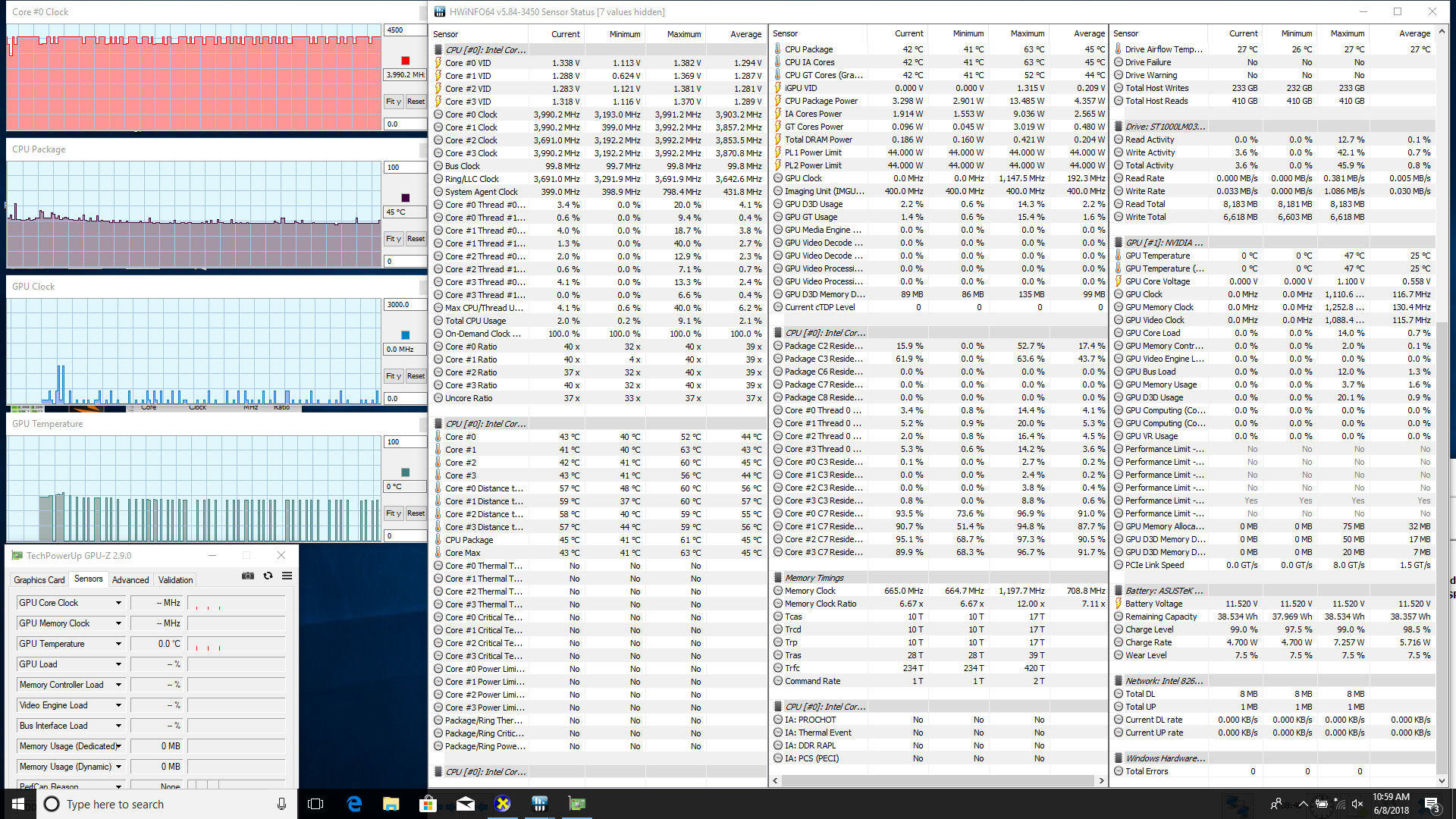This screenshot has width=1456, height=819.
Task: Expand the GPU Memory Clock sensor dropdown
Action: tap(118, 623)
